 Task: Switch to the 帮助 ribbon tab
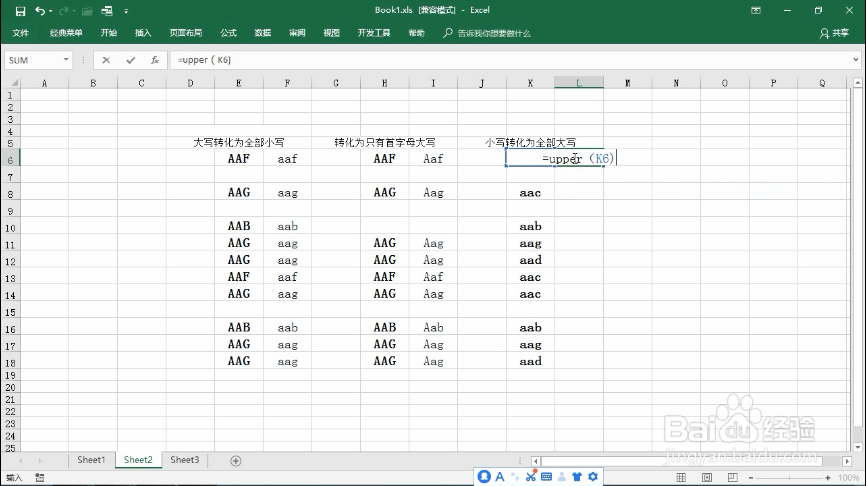416,33
